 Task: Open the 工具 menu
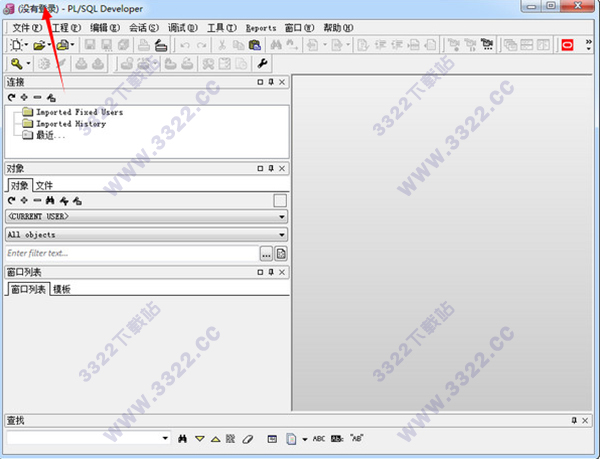click(x=222, y=28)
